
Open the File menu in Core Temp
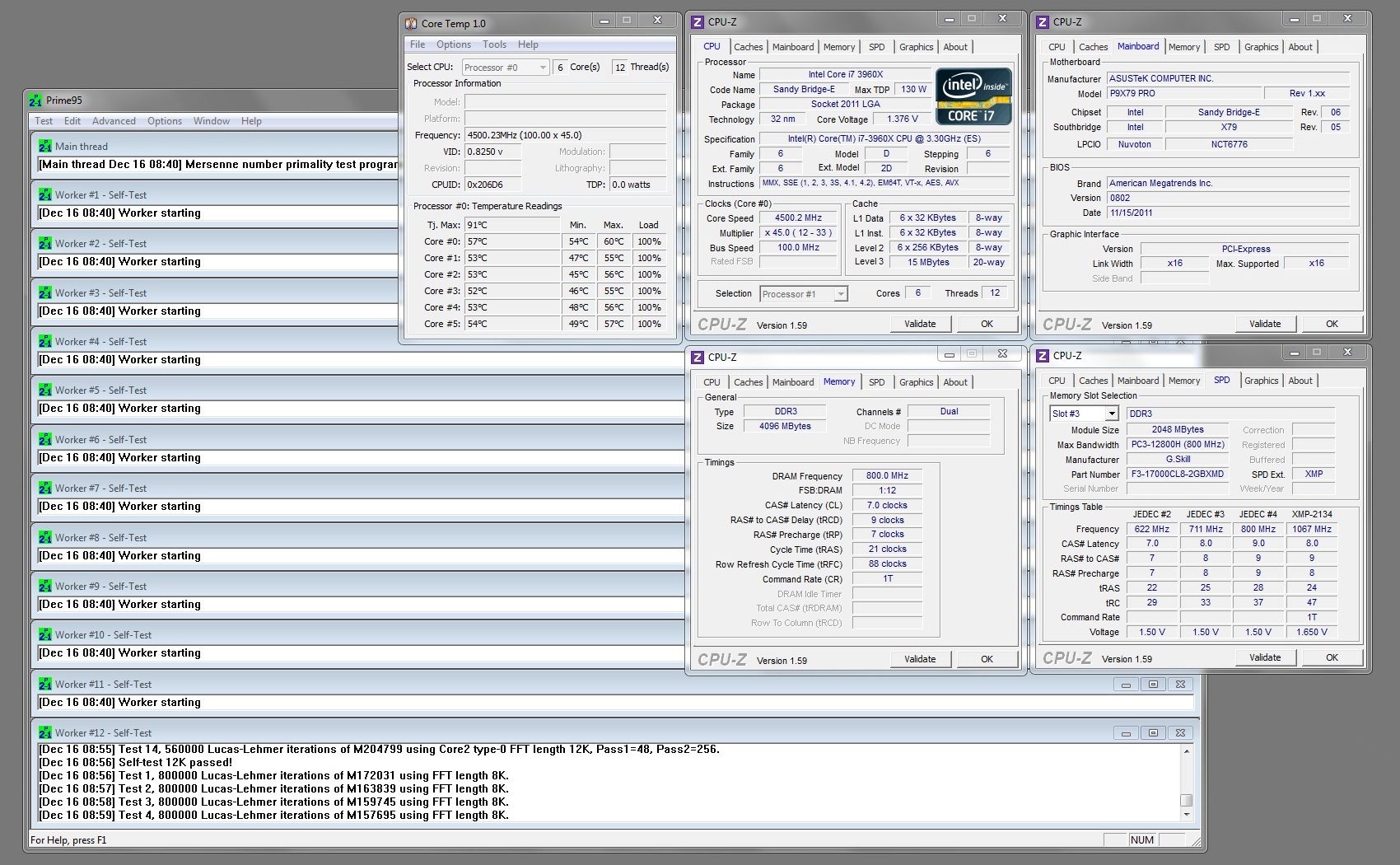click(418, 44)
